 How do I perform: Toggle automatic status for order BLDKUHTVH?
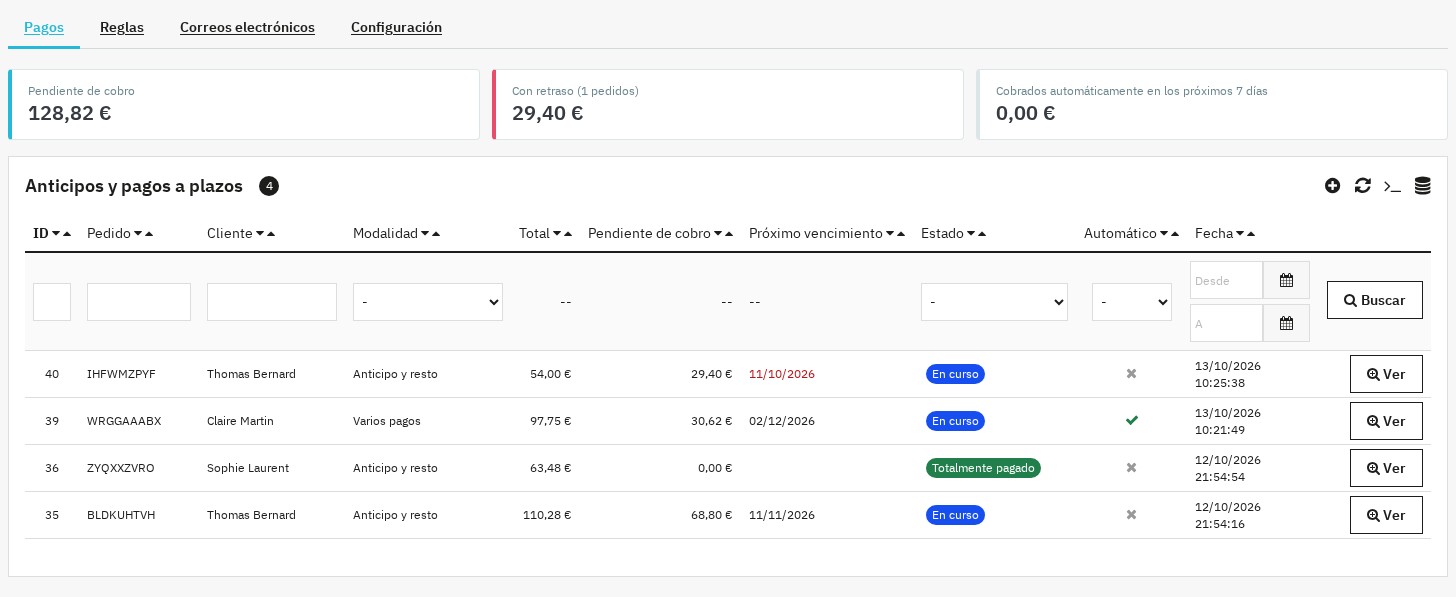point(1131,515)
